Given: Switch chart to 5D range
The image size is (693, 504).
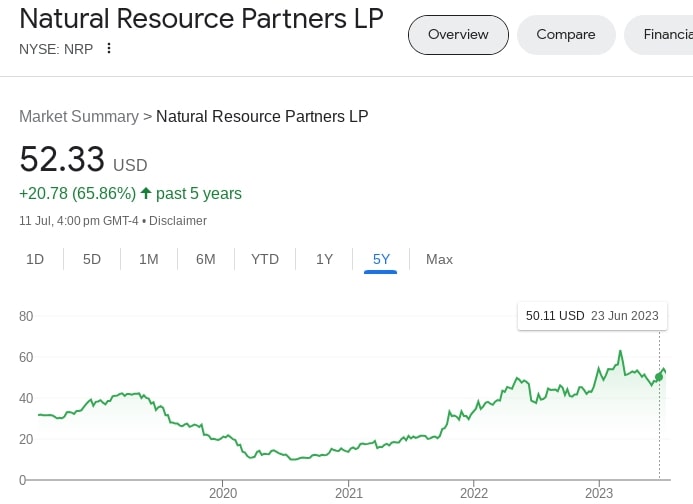Looking at the screenshot, I should point(92,259).
